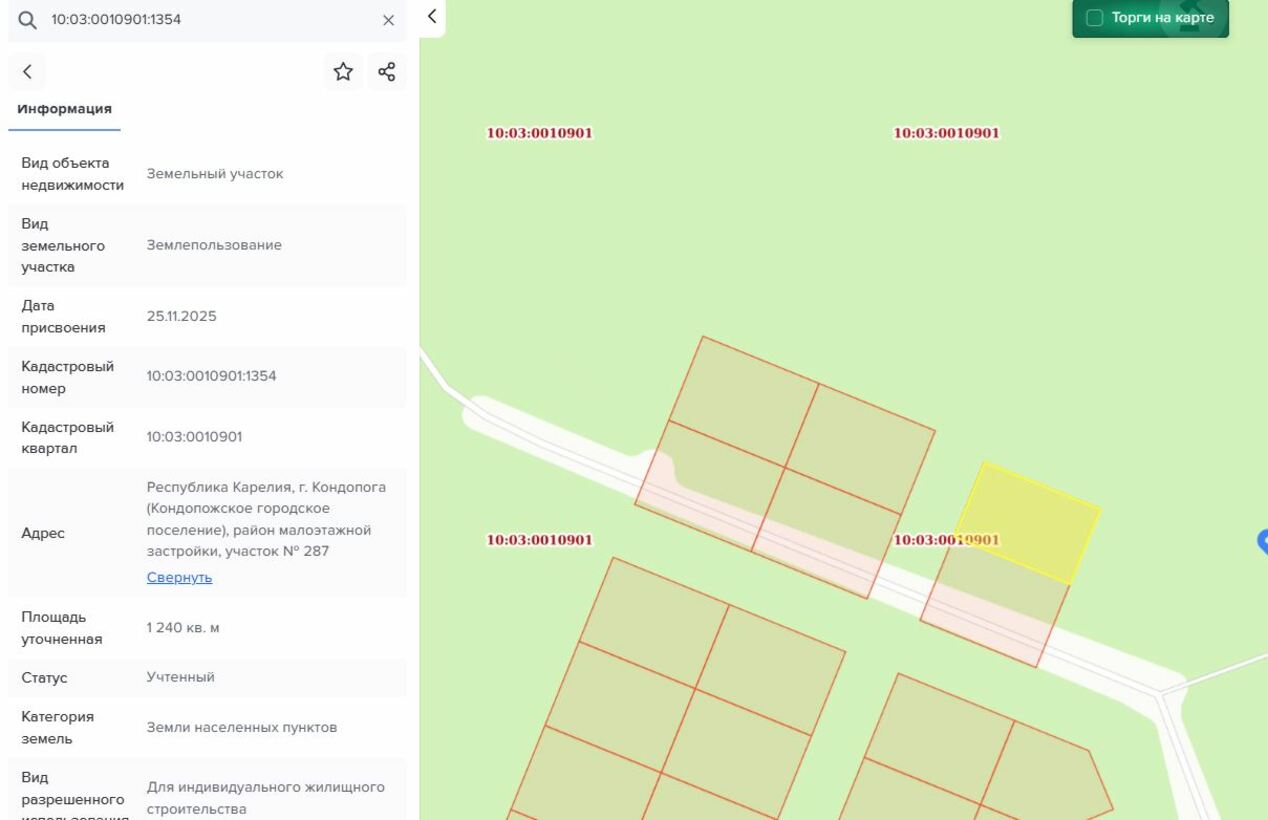Screen dimensions: 1268x820
Task: Click the magnifier search icon
Action: pyautogui.click(x=27, y=20)
